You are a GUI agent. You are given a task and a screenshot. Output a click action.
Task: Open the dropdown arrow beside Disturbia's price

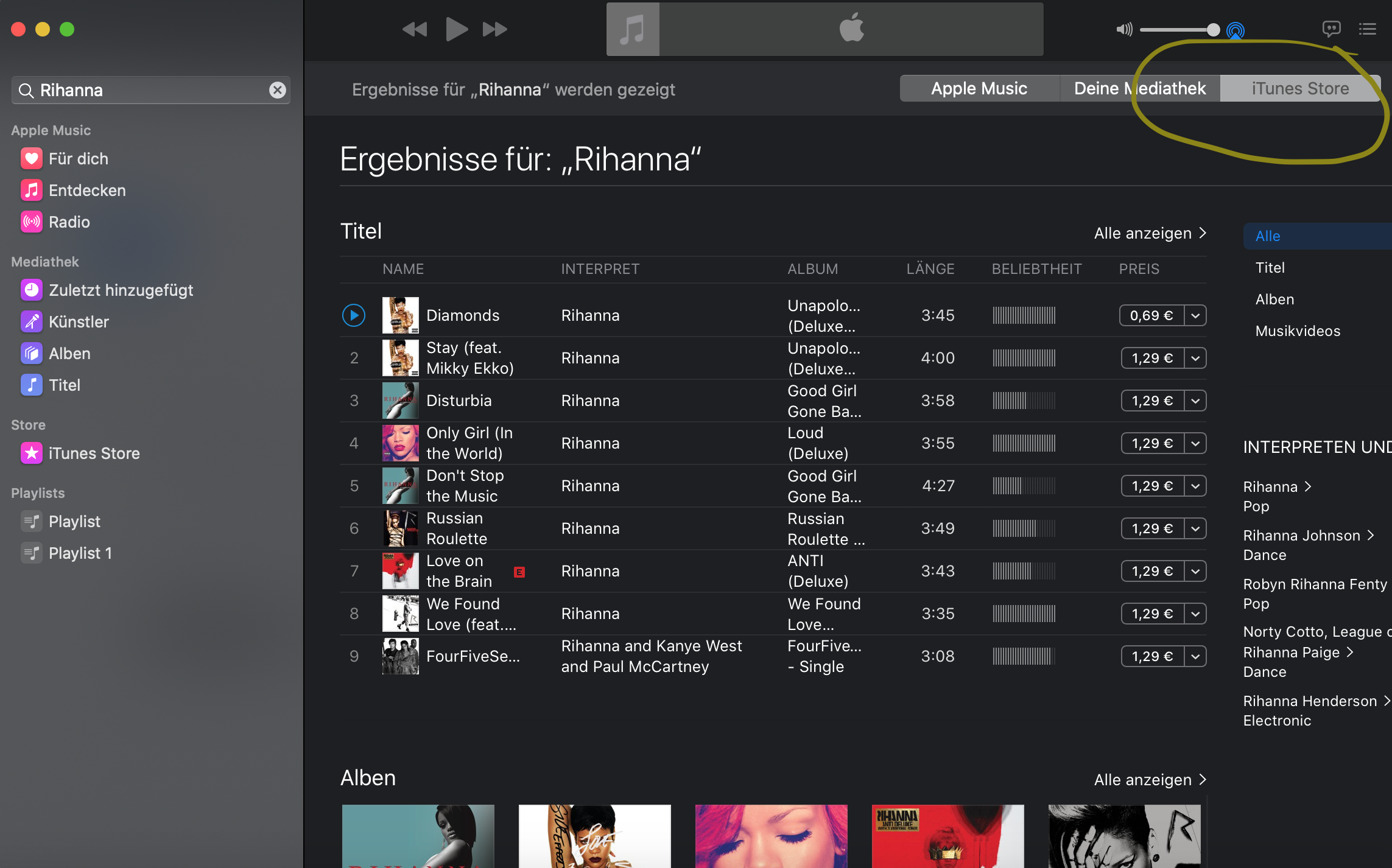[x=1195, y=401]
